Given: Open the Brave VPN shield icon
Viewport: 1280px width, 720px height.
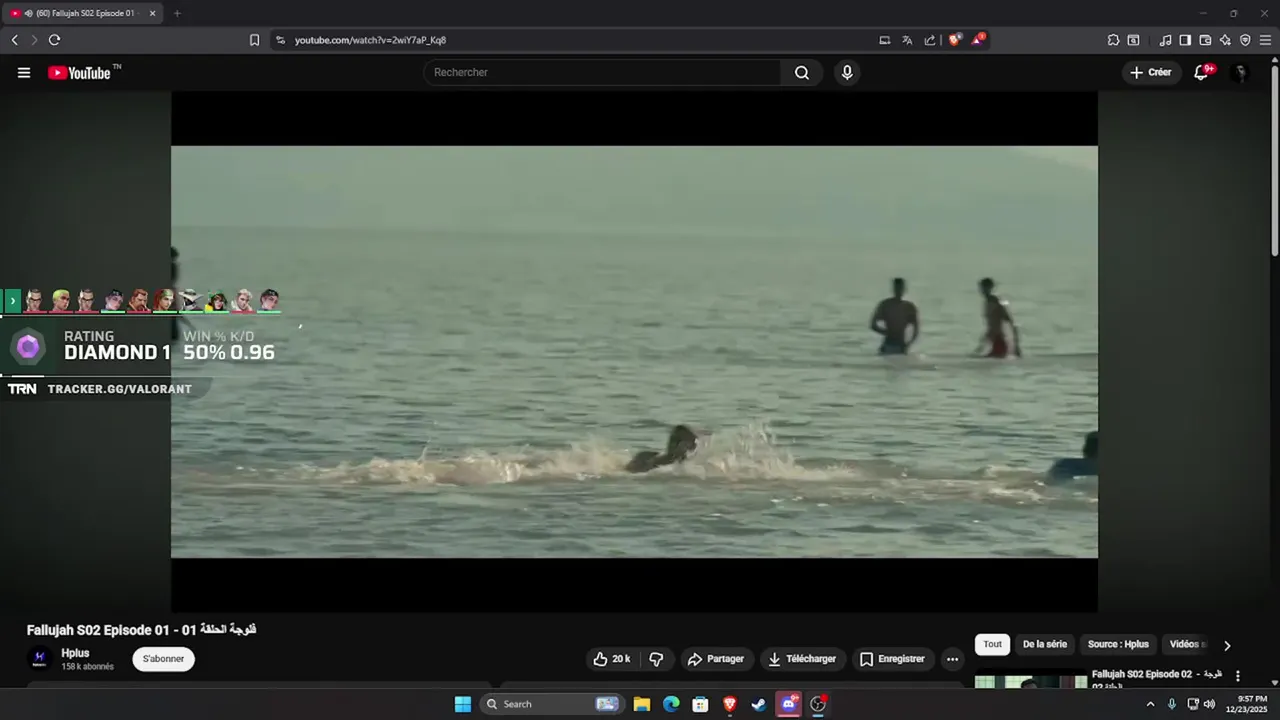Looking at the screenshot, I should click(1245, 40).
